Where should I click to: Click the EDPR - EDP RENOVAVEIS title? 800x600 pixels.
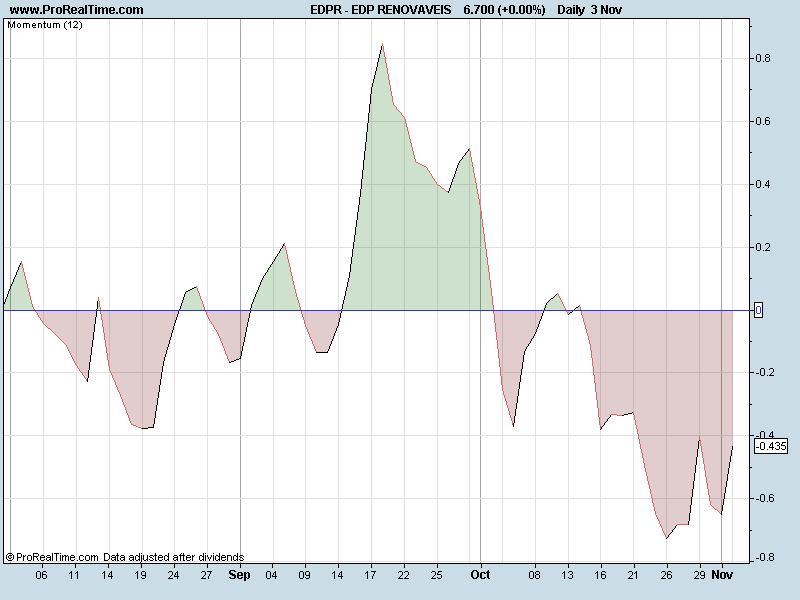tap(381, 10)
